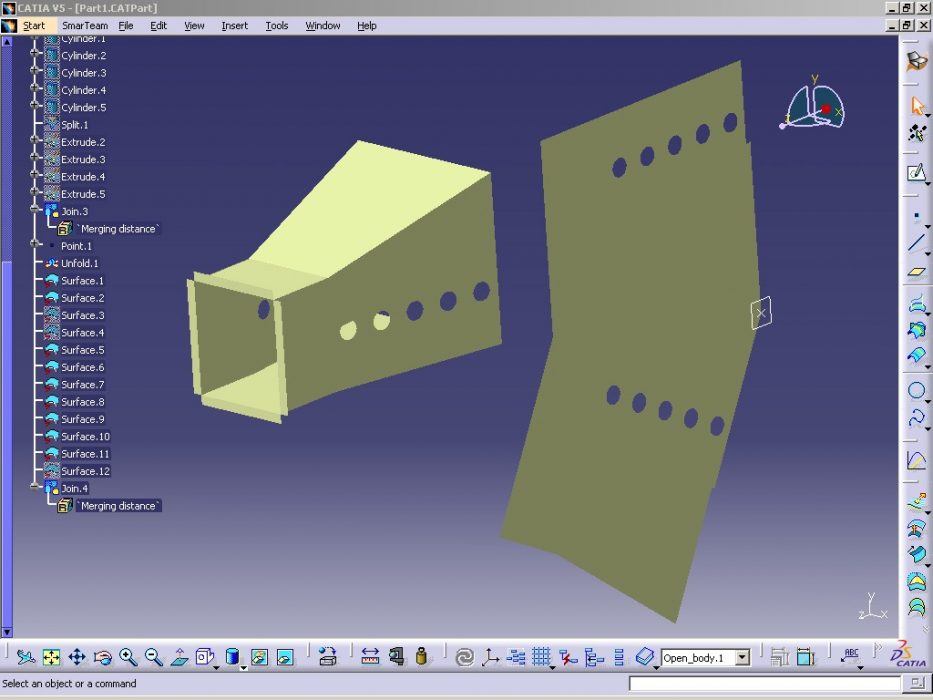Toggle the Hide/Show icon in bottom toolbar
The image size is (933, 700).
point(259,657)
